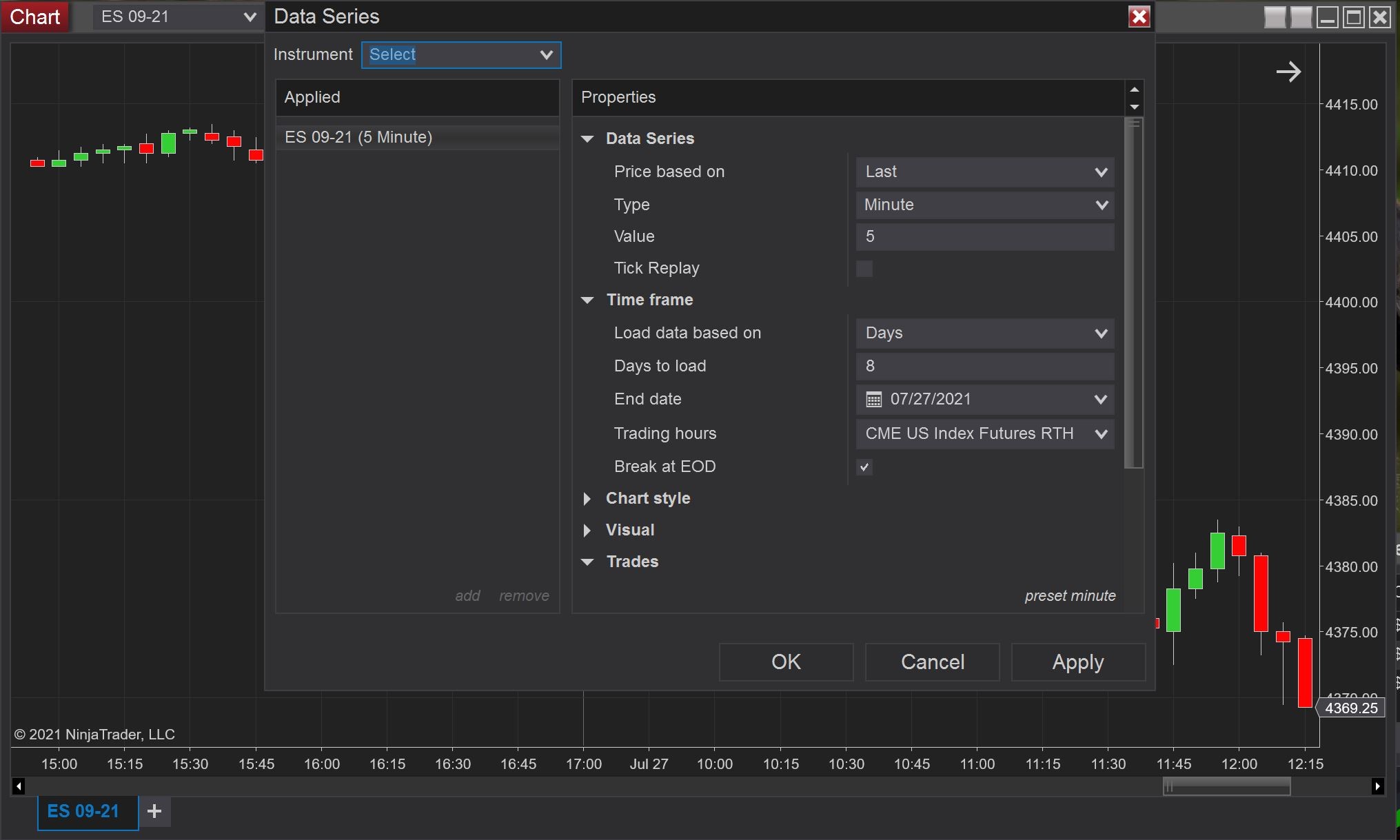1400x840 pixels.
Task: Open End date calendar icon
Action: pyautogui.click(x=873, y=400)
